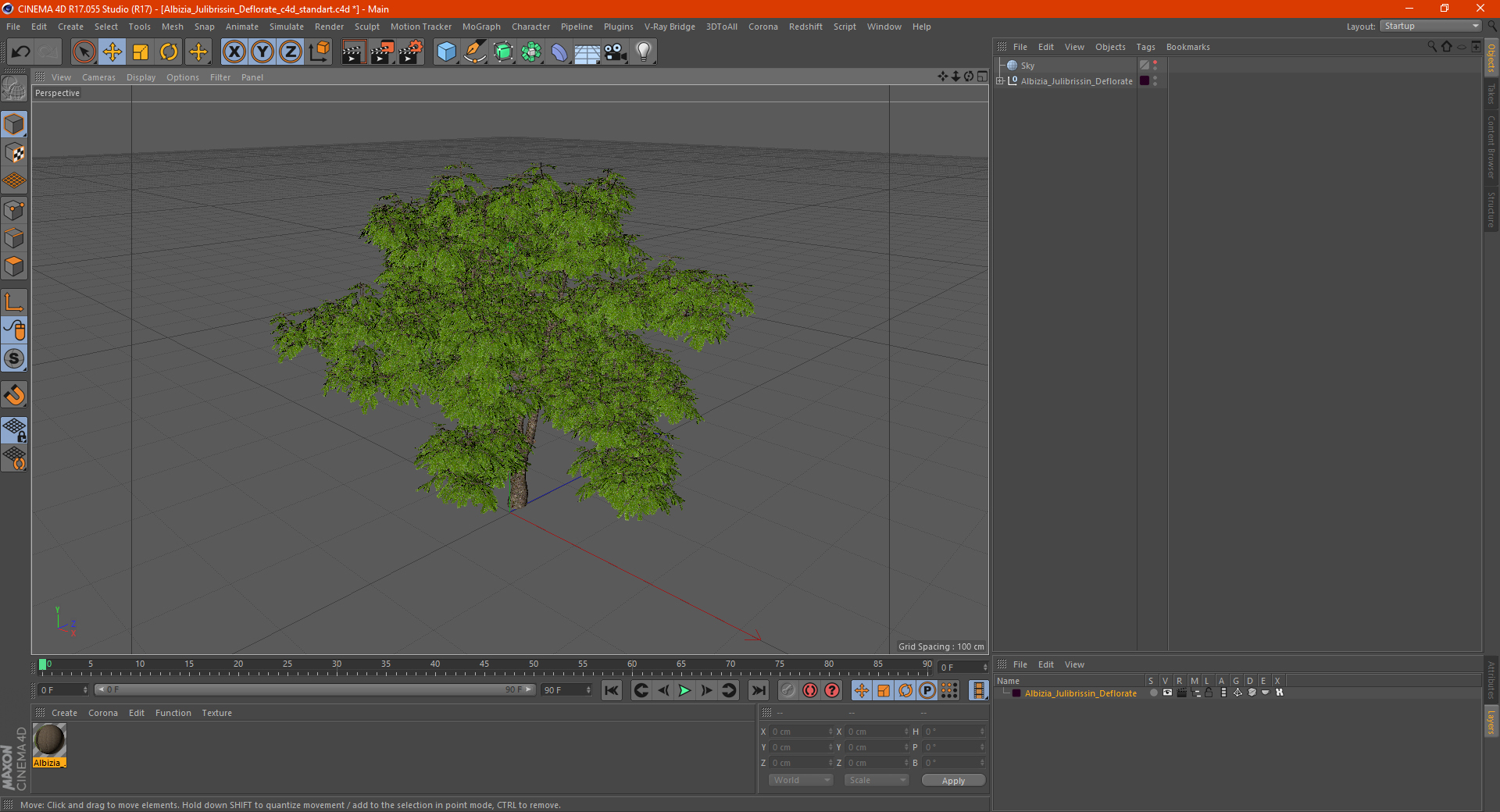1500x812 pixels.
Task: Select Polygons mode in left sidebar
Action: coord(15,266)
